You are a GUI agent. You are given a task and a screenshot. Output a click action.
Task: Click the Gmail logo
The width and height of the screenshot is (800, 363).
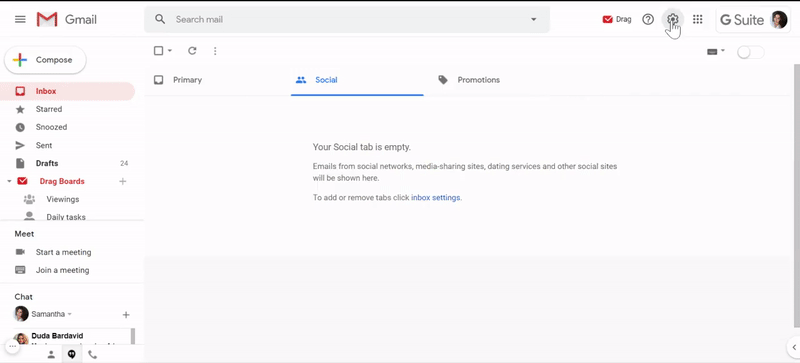point(67,19)
